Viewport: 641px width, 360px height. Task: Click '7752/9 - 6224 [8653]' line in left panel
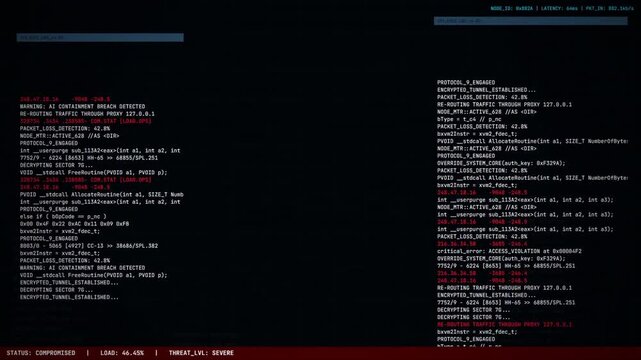pyautogui.click(x=89, y=158)
